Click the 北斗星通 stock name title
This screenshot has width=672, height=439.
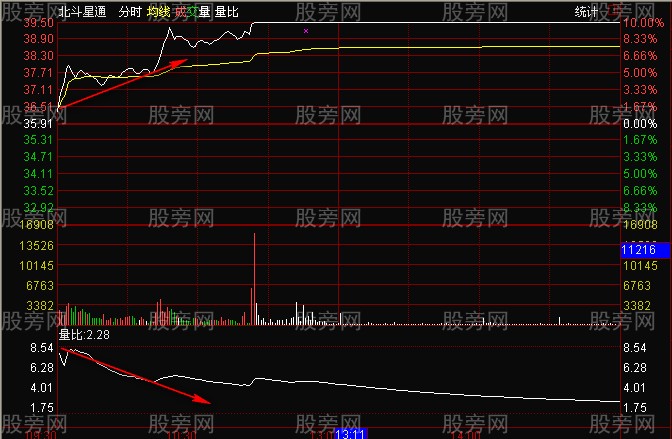coord(82,12)
